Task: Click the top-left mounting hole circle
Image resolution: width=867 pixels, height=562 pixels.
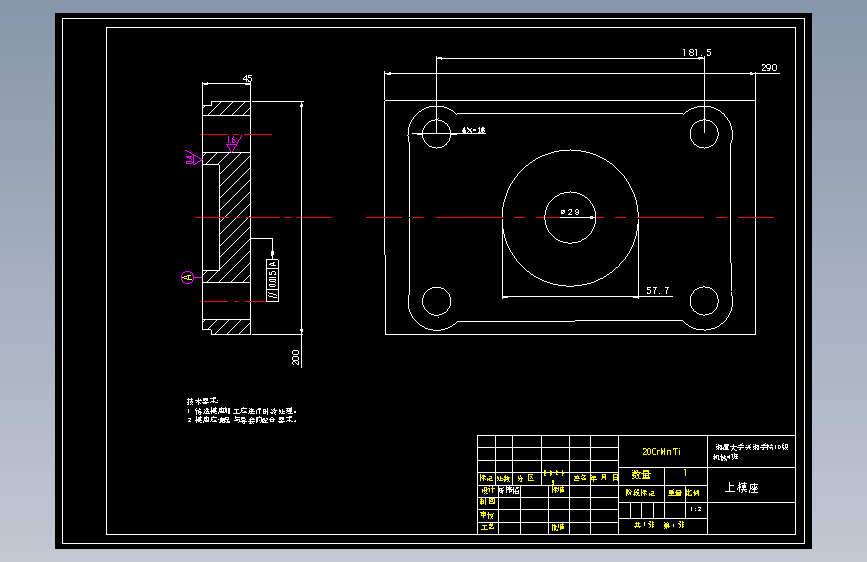Action: pyautogui.click(x=436, y=133)
